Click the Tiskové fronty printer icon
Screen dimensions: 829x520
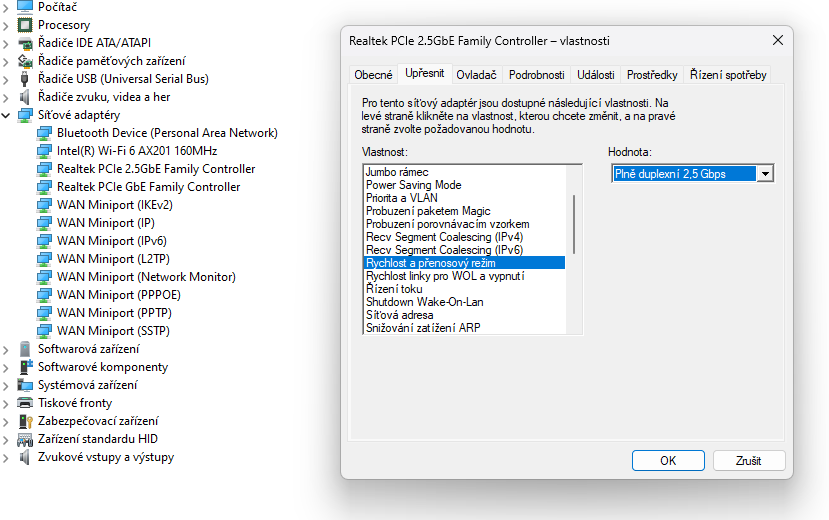[x=26, y=403]
